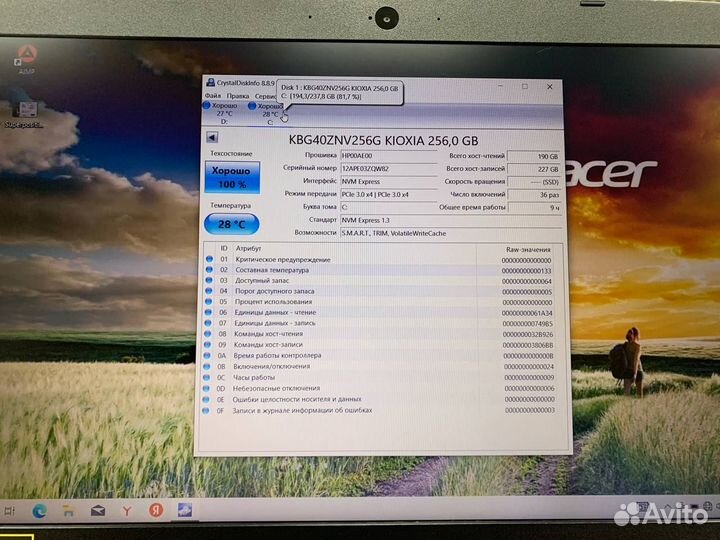
Task: Open the red Yandex icon in taskbar
Action: pyautogui.click(x=156, y=510)
